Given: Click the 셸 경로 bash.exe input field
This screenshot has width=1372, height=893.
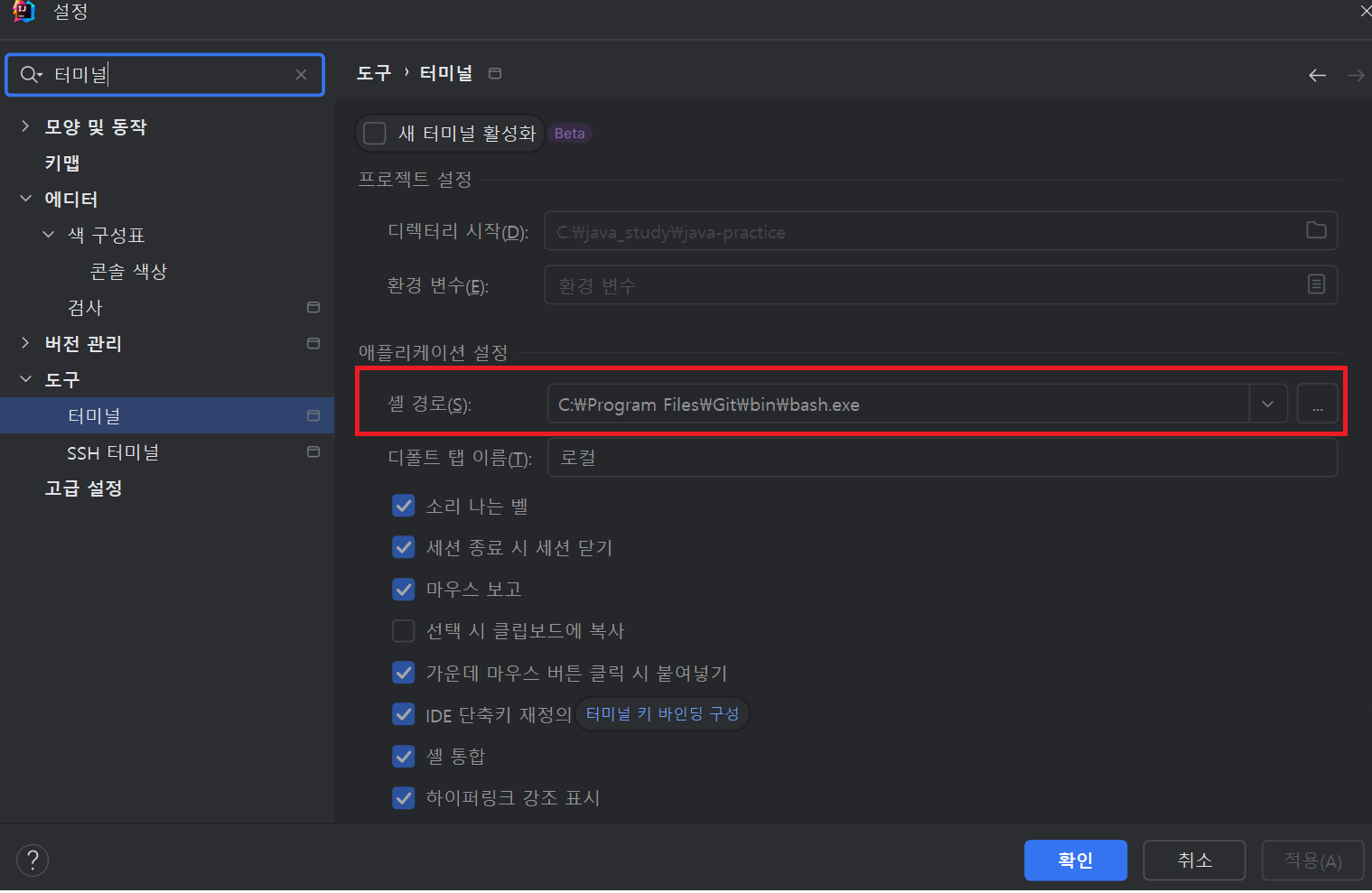Looking at the screenshot, I should pyautogui.click(x=898, y=404).
